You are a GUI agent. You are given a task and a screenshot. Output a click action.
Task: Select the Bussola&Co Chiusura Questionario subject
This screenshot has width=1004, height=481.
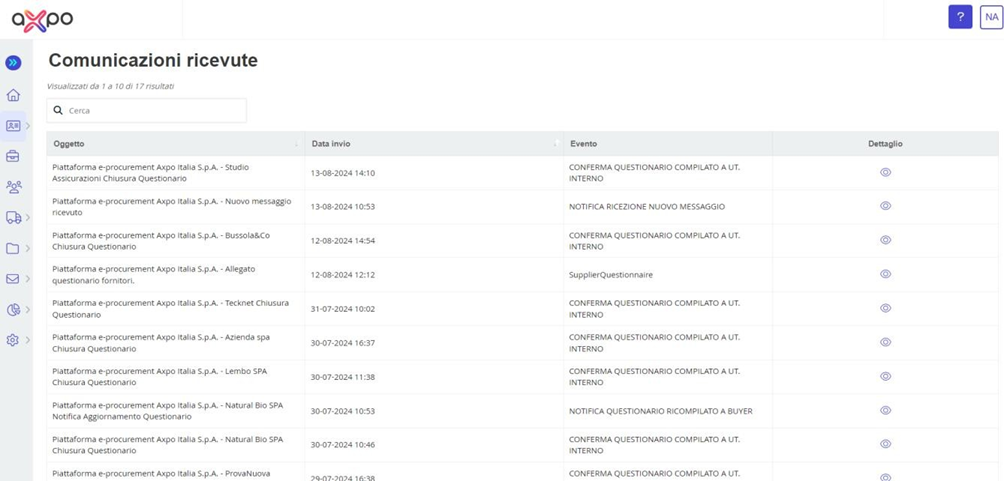(x=161, y=241)
